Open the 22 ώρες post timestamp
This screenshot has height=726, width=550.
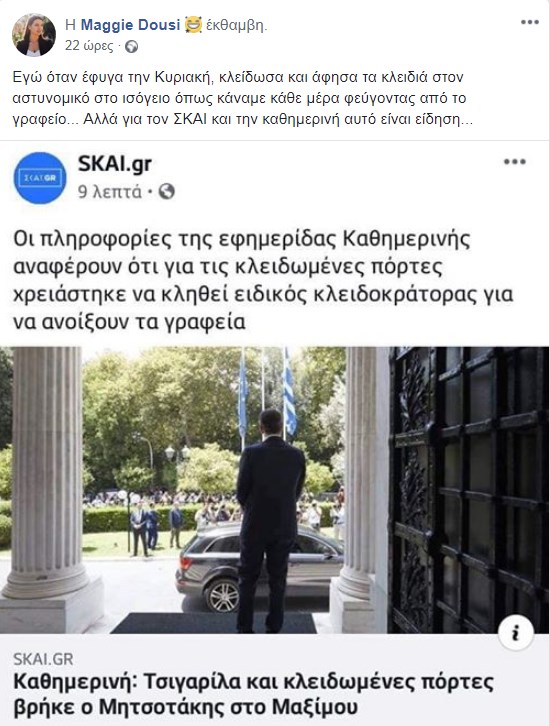[x=89, y=46]
